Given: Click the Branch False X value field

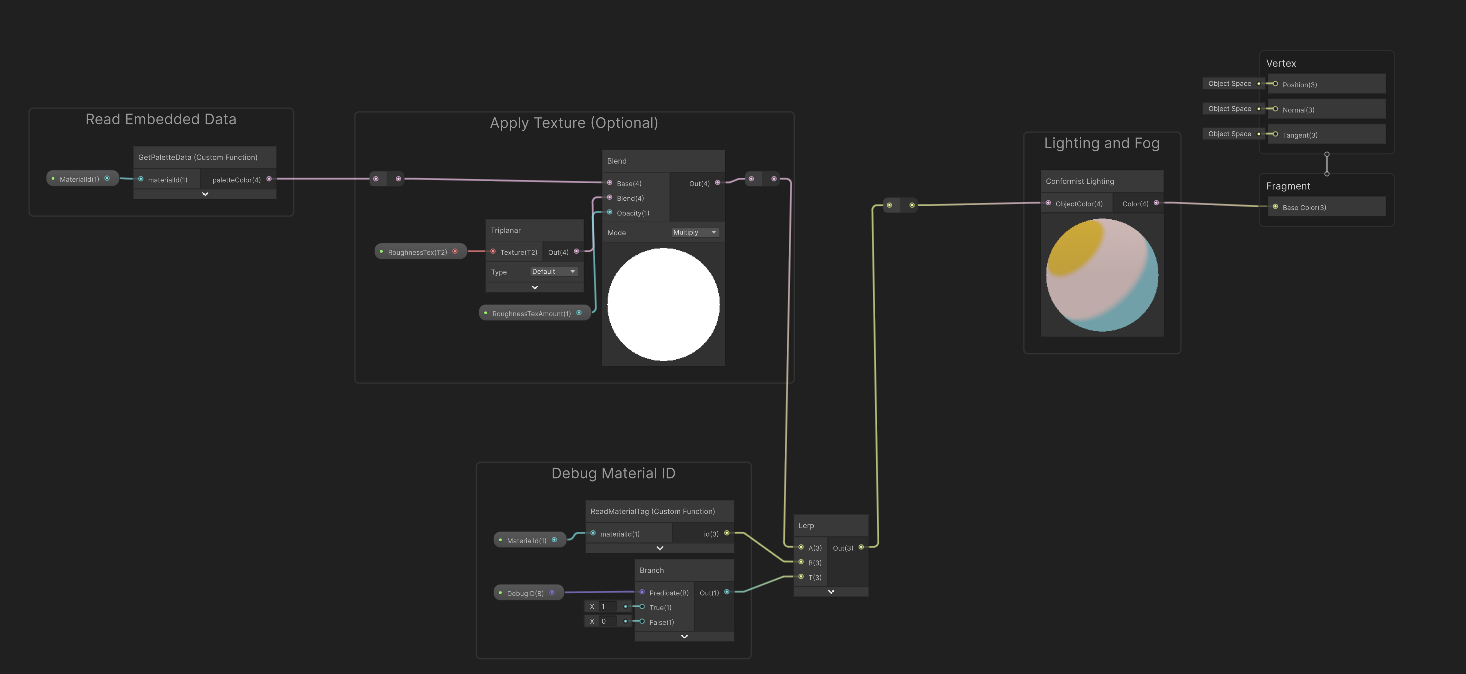Looking at the screenshot, I should (x=607, y=621).
